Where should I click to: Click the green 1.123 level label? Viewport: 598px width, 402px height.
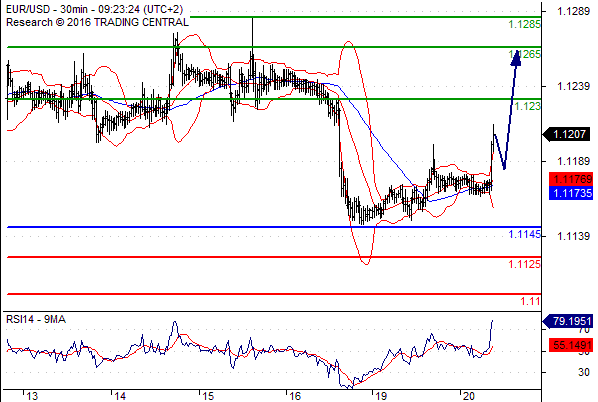527,106
